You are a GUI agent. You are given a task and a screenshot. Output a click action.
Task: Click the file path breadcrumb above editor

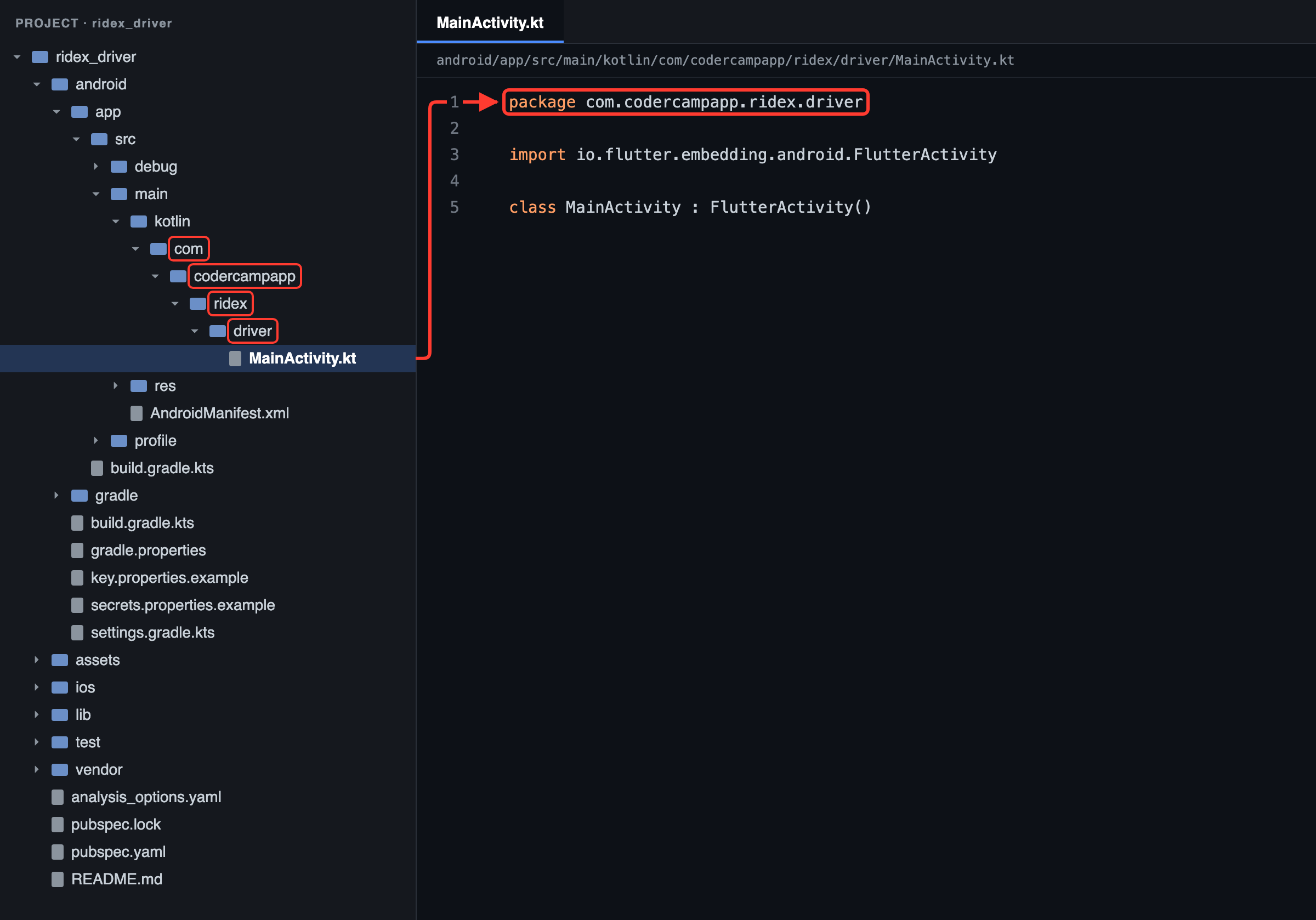pyautogui.click(x=725, y=60)
